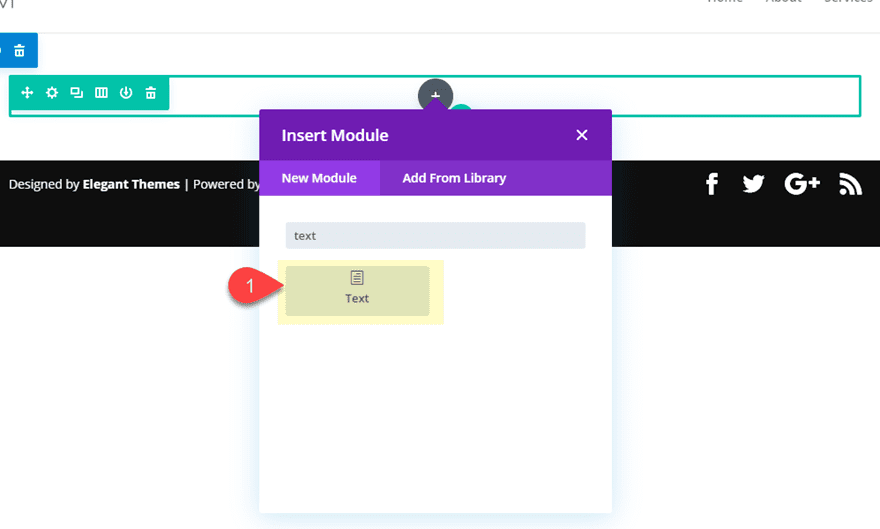Delete section with blue trash icon
Image resolution: width=880 pixels, height=529 pixels.
[x=19, y=50]
